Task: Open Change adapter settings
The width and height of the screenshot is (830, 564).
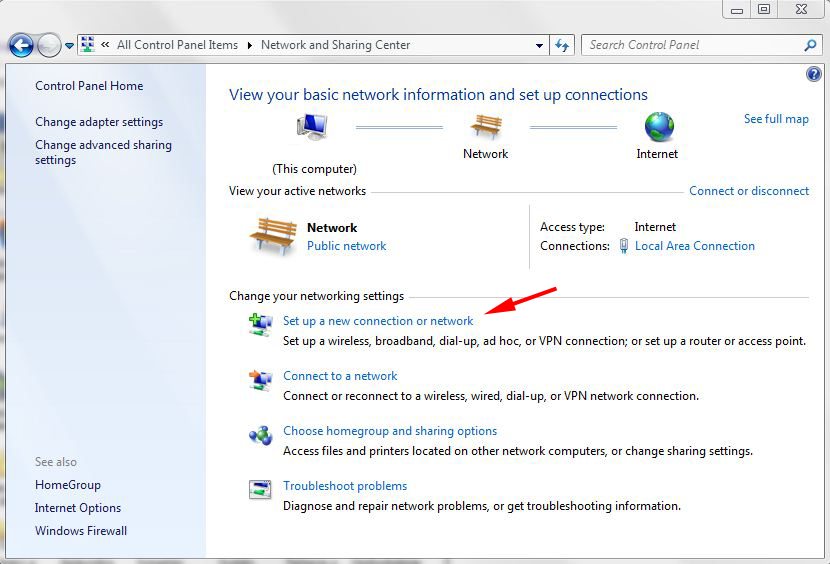Action: tap(99, 122)
